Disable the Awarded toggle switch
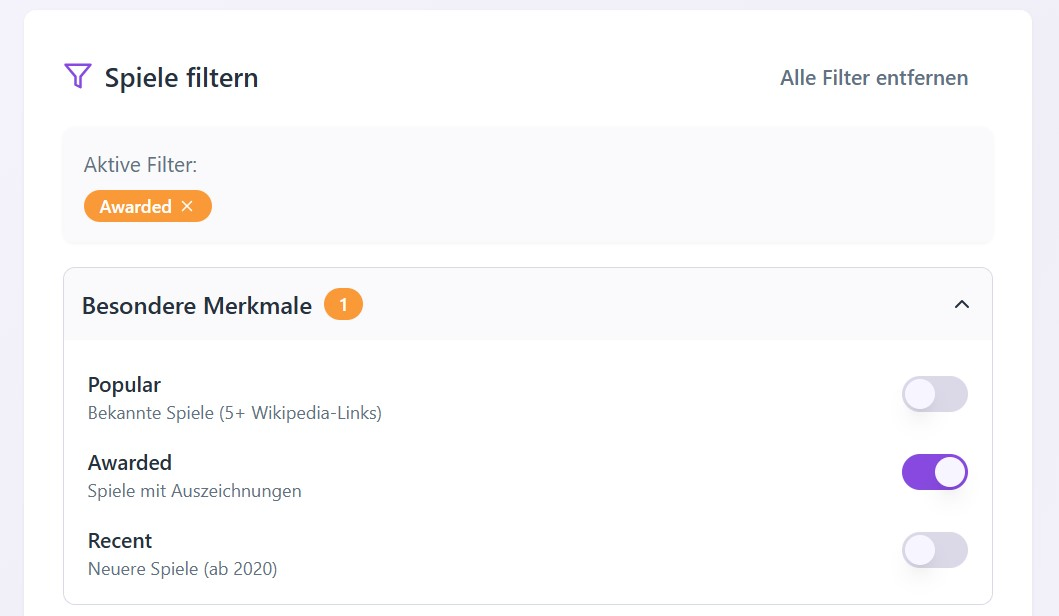The image size is (1059, 616). [934, 472]
